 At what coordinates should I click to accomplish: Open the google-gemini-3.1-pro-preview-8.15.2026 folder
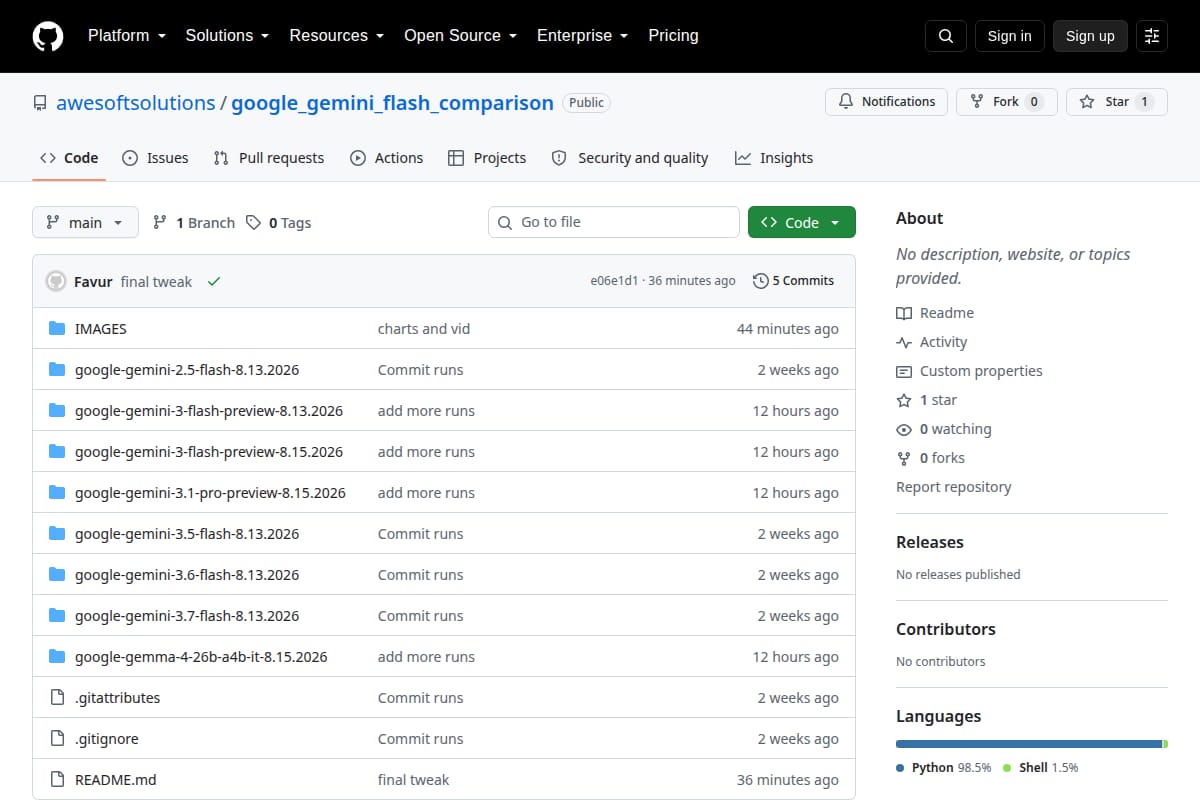click(210, 493)
